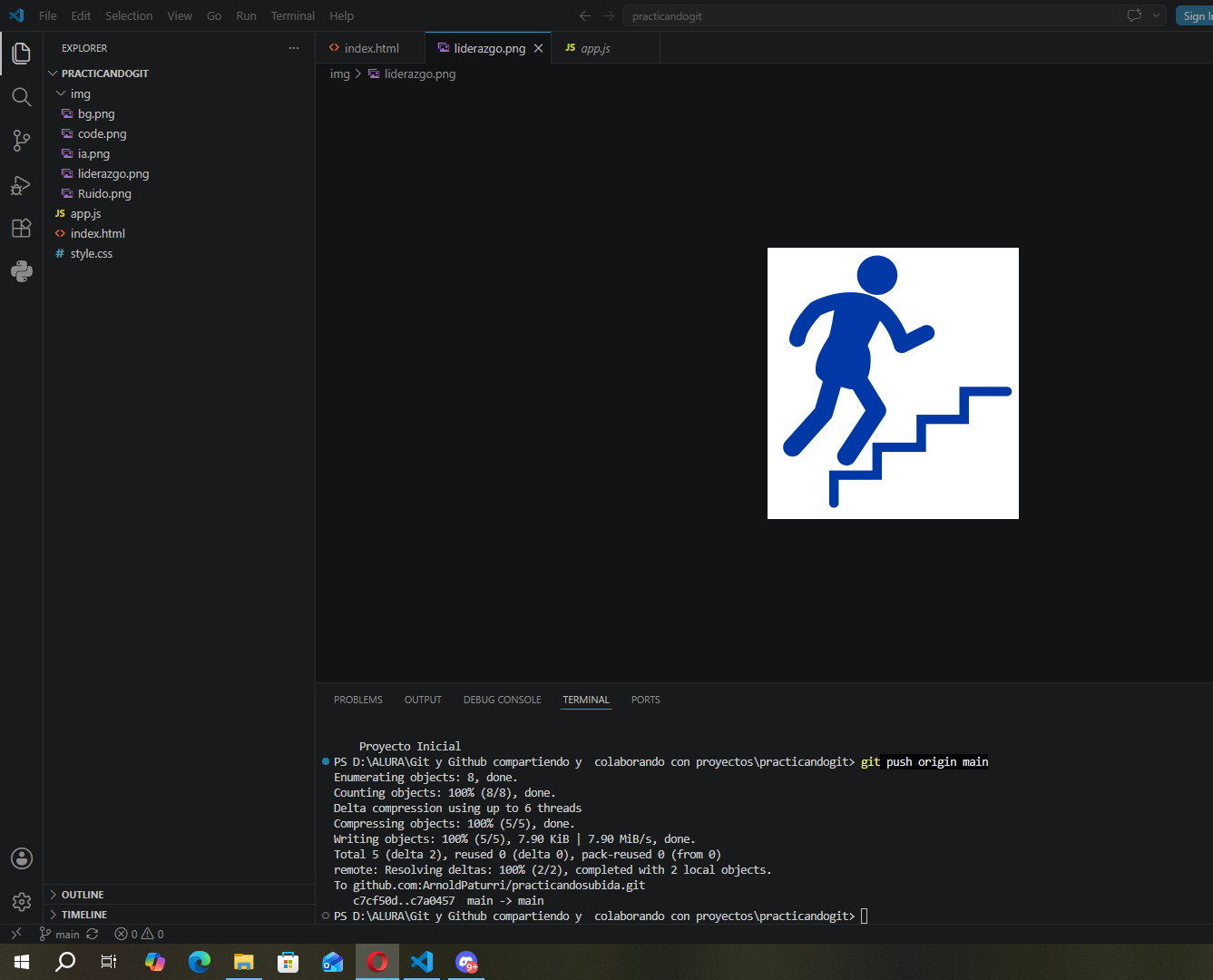
Task: Click the stair-climbing image preview
Action: pos(893,383)
